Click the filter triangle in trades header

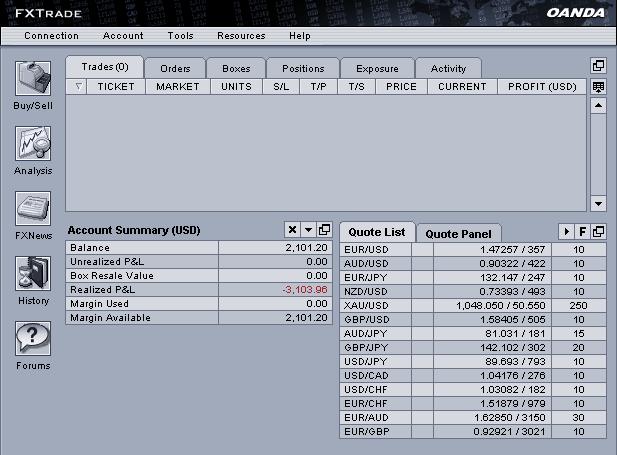[78, 87]
